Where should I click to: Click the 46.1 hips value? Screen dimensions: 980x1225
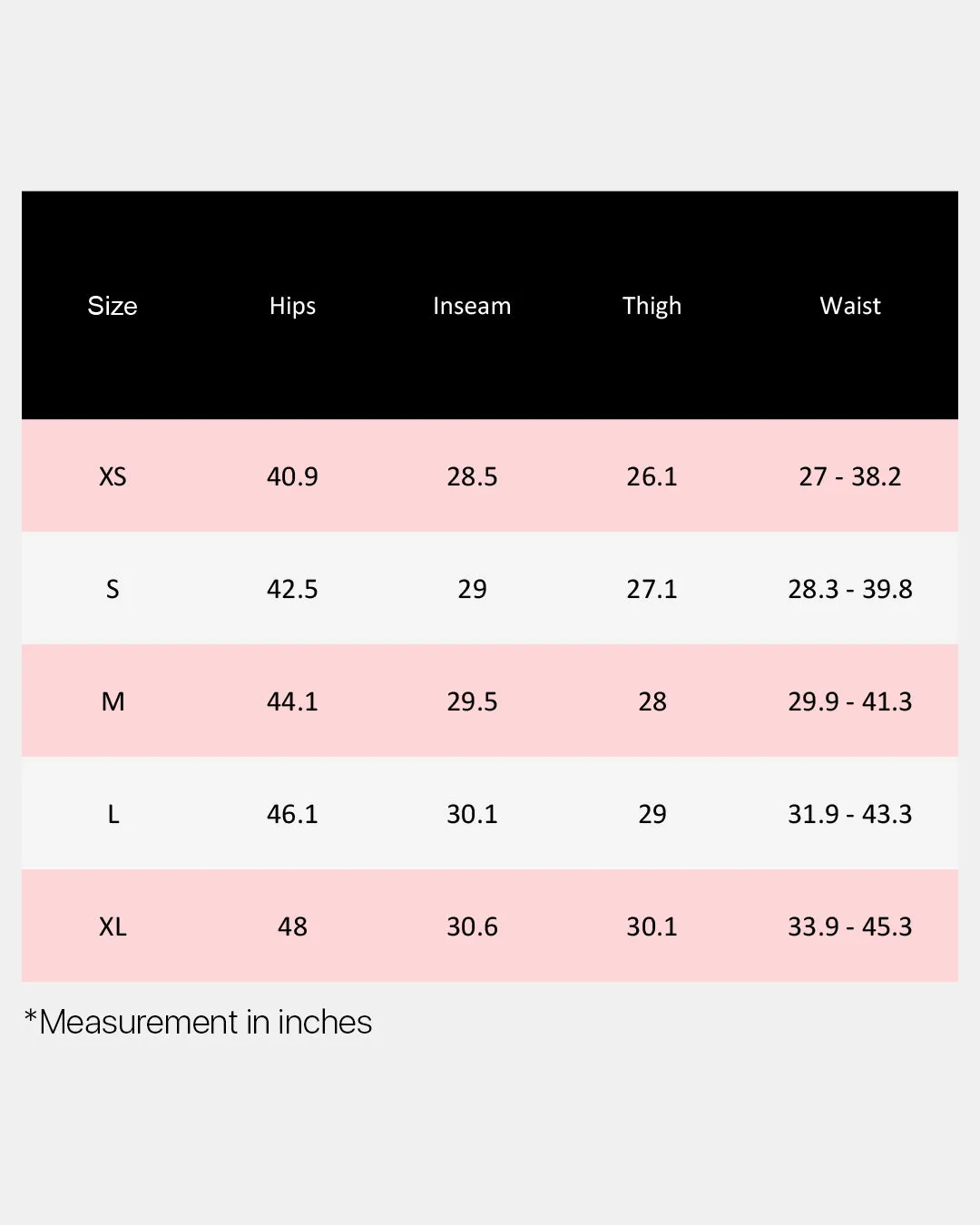click(292, 814)
